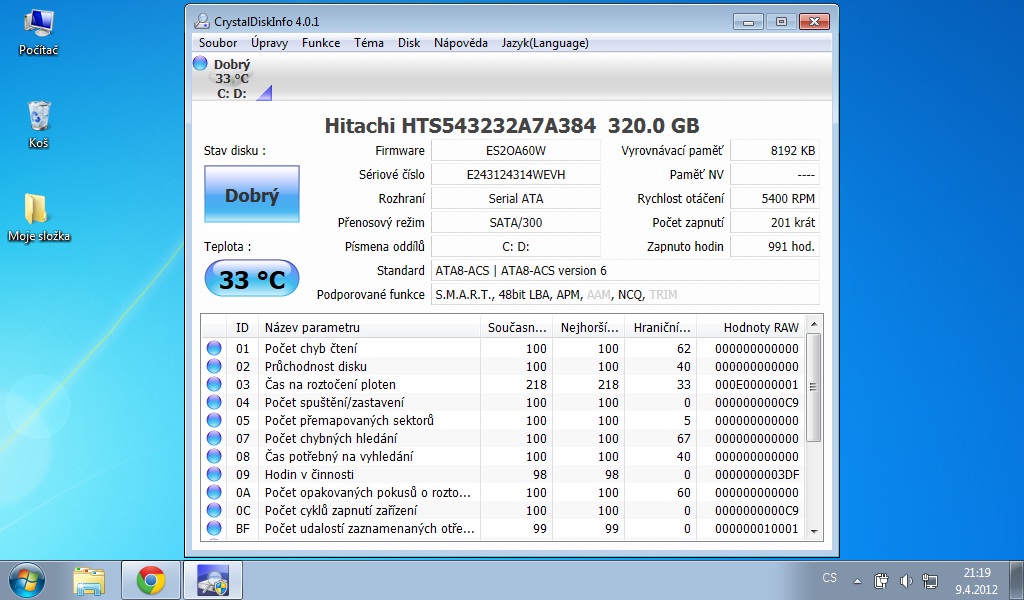Click the Písmena oddílů field C: D:
Screen dimensions: 1024x600
point(516,247)
